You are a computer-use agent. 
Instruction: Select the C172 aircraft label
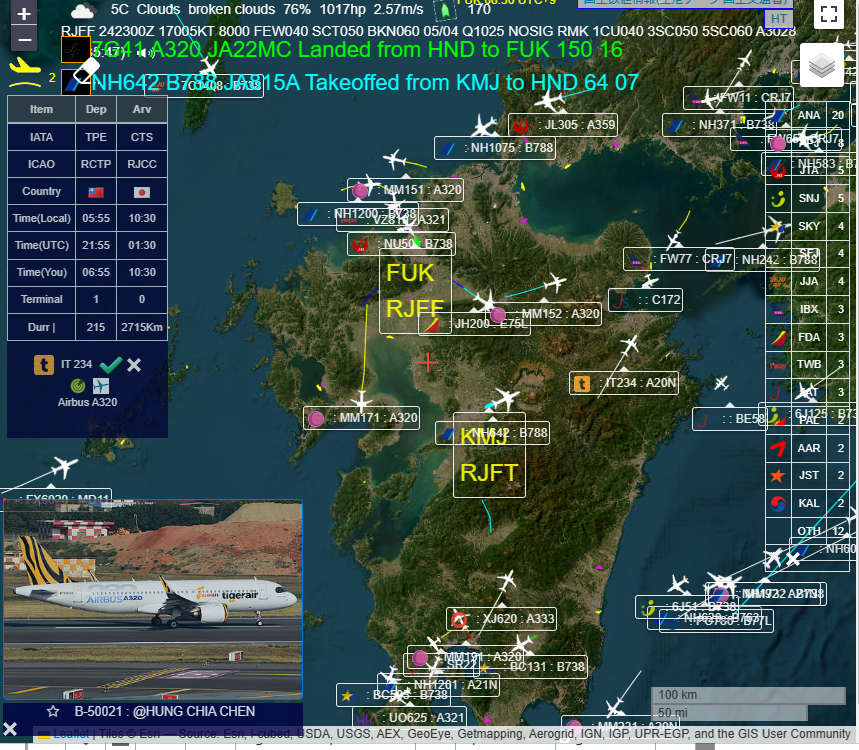click(645, 300)
